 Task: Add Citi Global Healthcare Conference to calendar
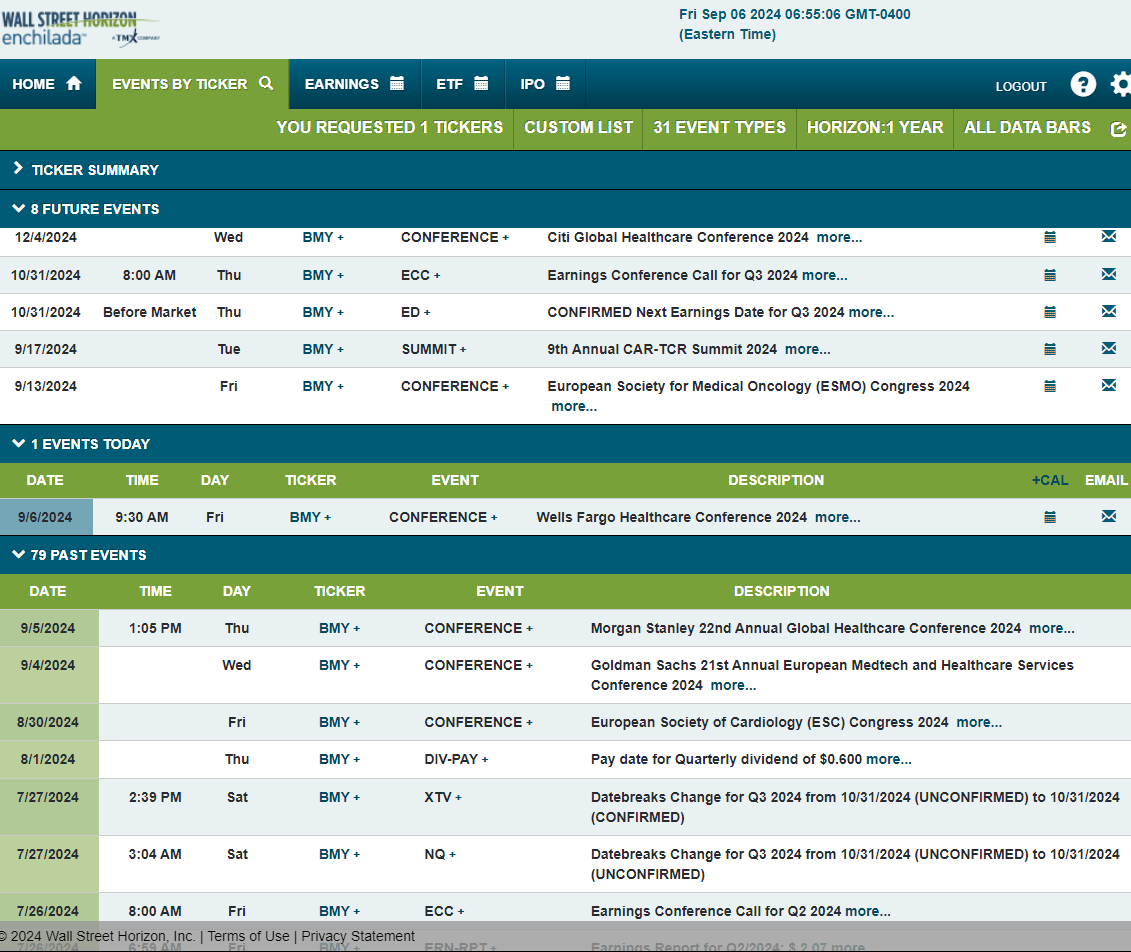[x=1050, y=237]
